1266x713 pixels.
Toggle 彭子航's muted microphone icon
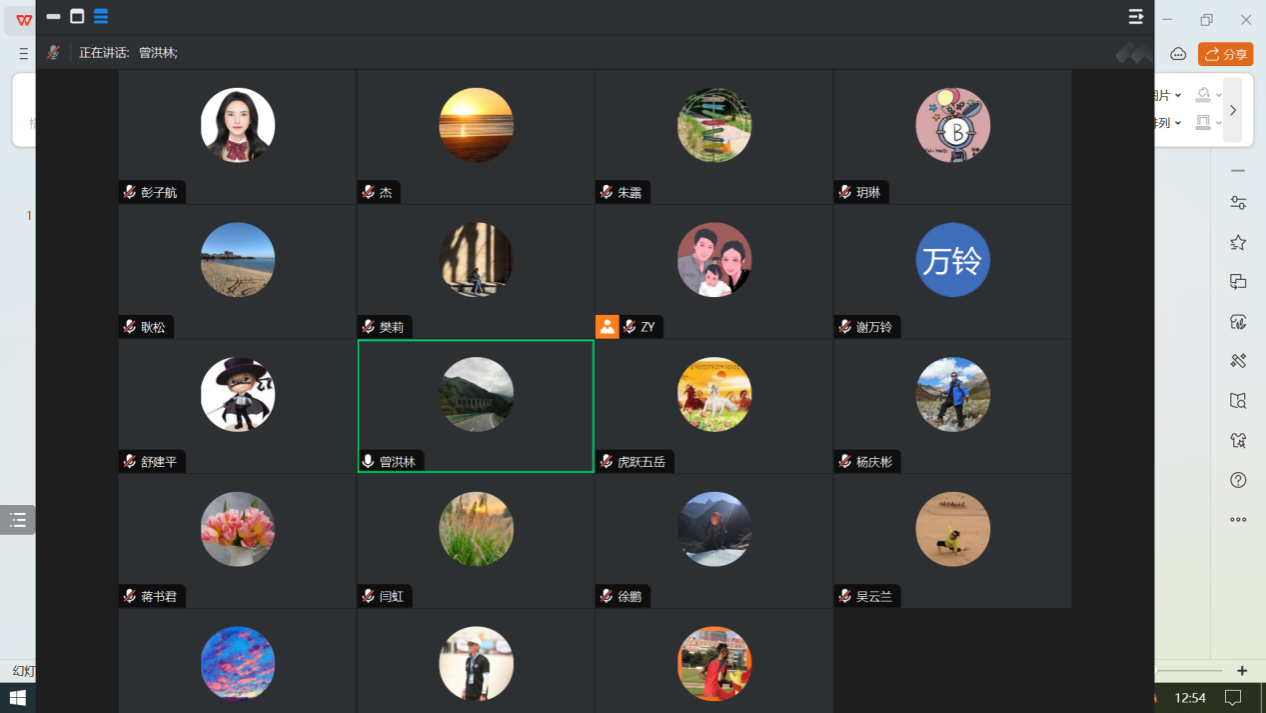[x=130, y=192]
